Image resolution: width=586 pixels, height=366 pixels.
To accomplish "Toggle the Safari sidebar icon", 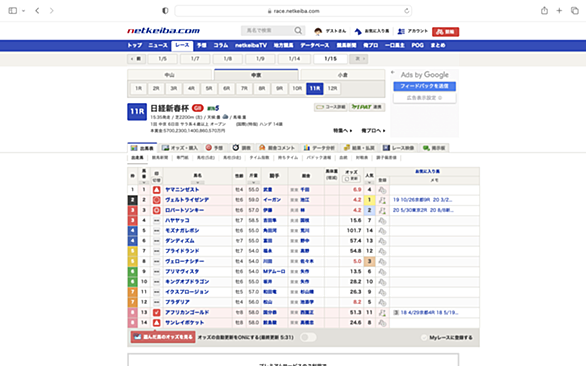I will (x=13, y=10).
